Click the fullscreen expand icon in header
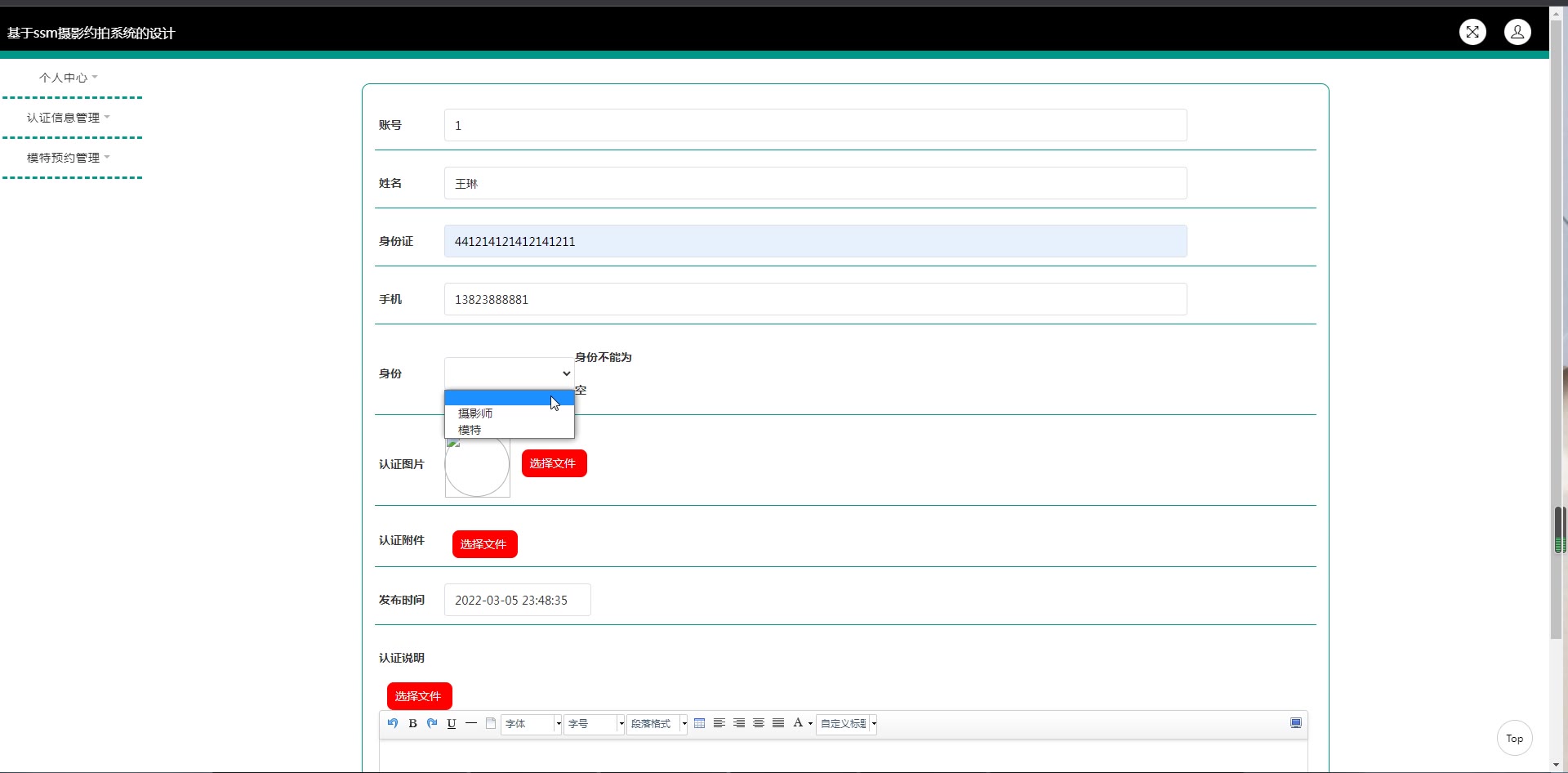Image resolution: width=1568 pixels, height=773 pixels. 1472,32
